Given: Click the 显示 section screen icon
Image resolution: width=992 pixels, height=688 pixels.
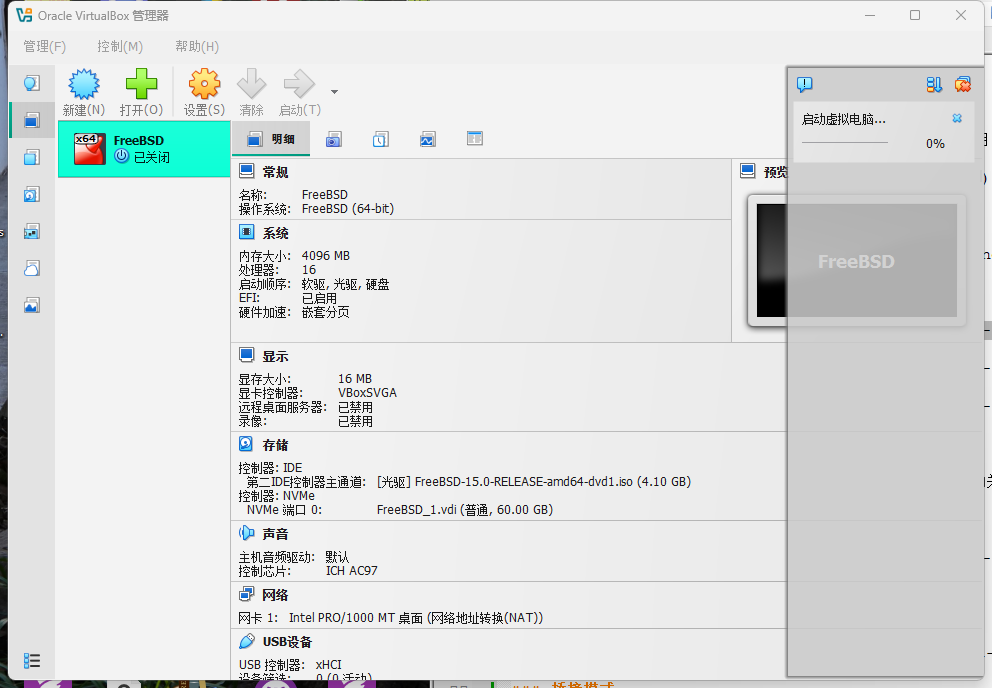Looking at the screenshot, I should [x=247, y=355].
